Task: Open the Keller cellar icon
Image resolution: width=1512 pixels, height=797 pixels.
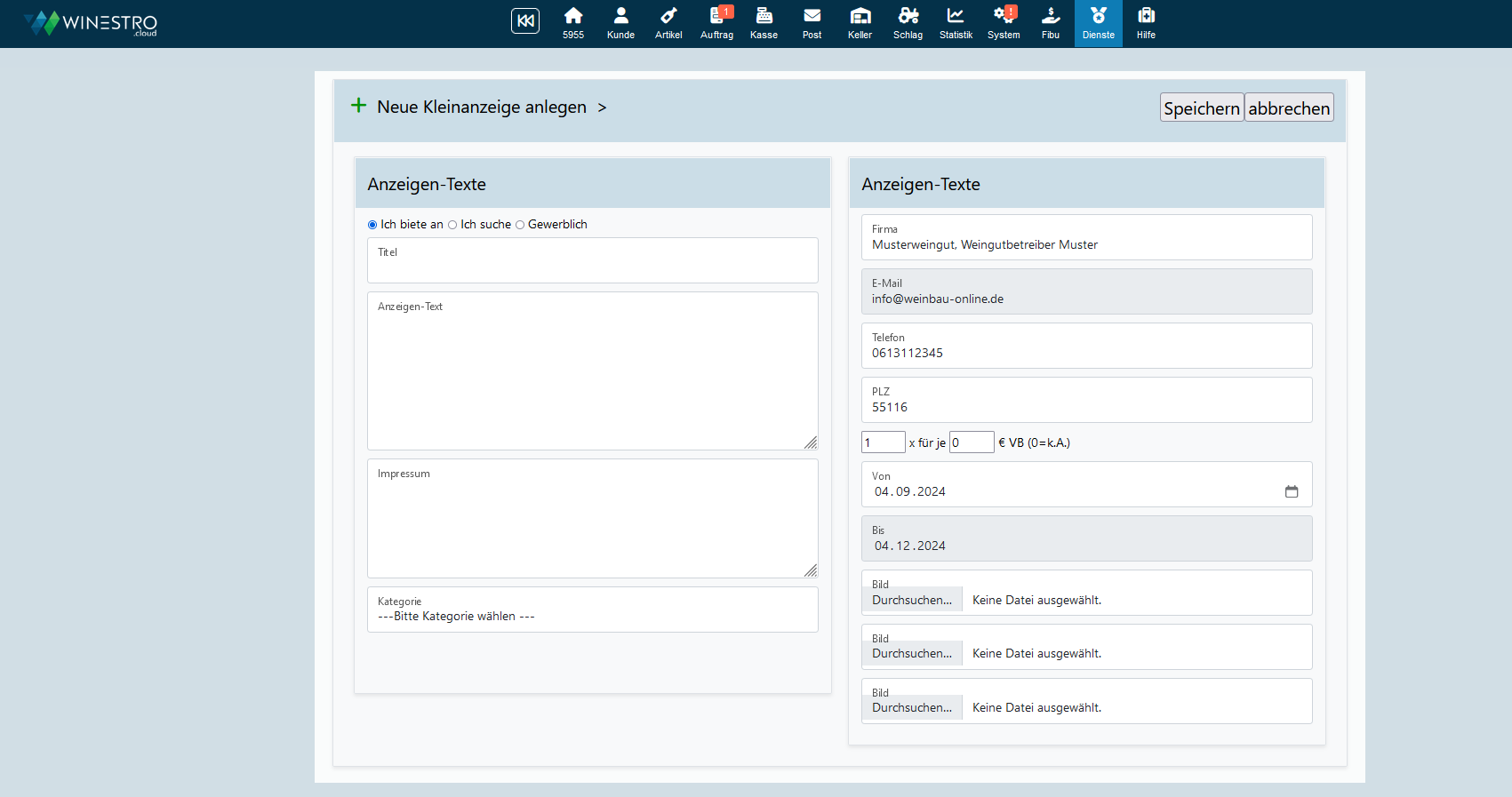Action: (x=860, y=23)
